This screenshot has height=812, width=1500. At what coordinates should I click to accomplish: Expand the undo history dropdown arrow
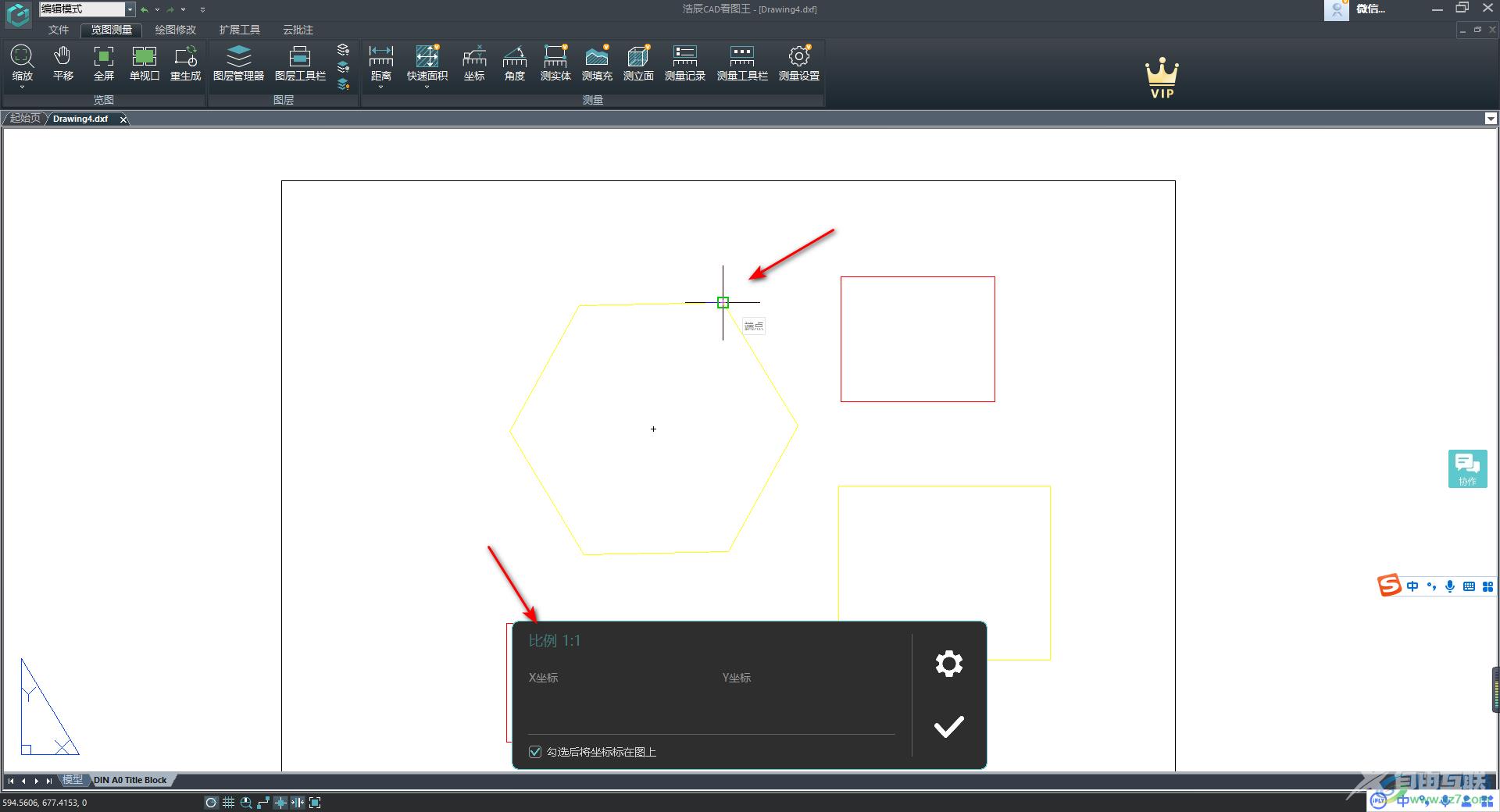tap(157, 9)
